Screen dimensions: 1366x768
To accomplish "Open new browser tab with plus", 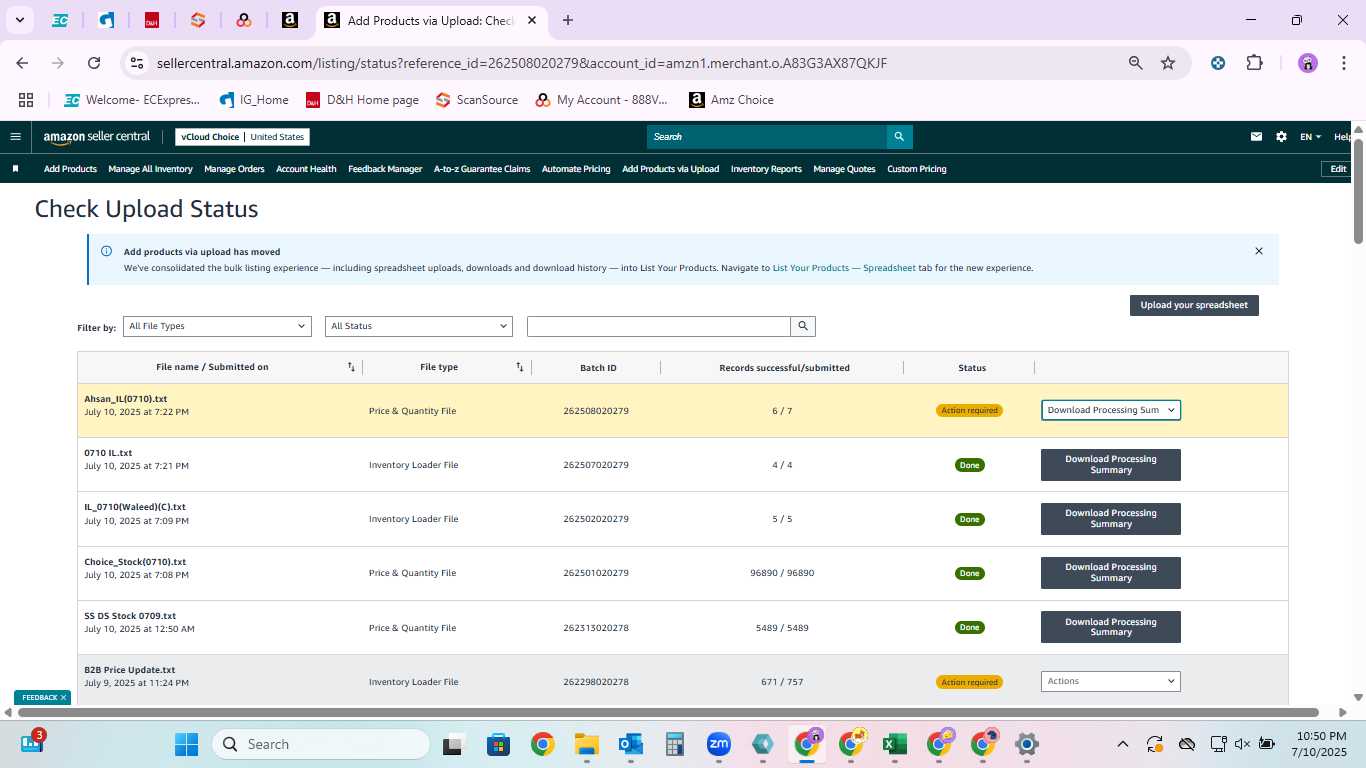I will point(568,20).
